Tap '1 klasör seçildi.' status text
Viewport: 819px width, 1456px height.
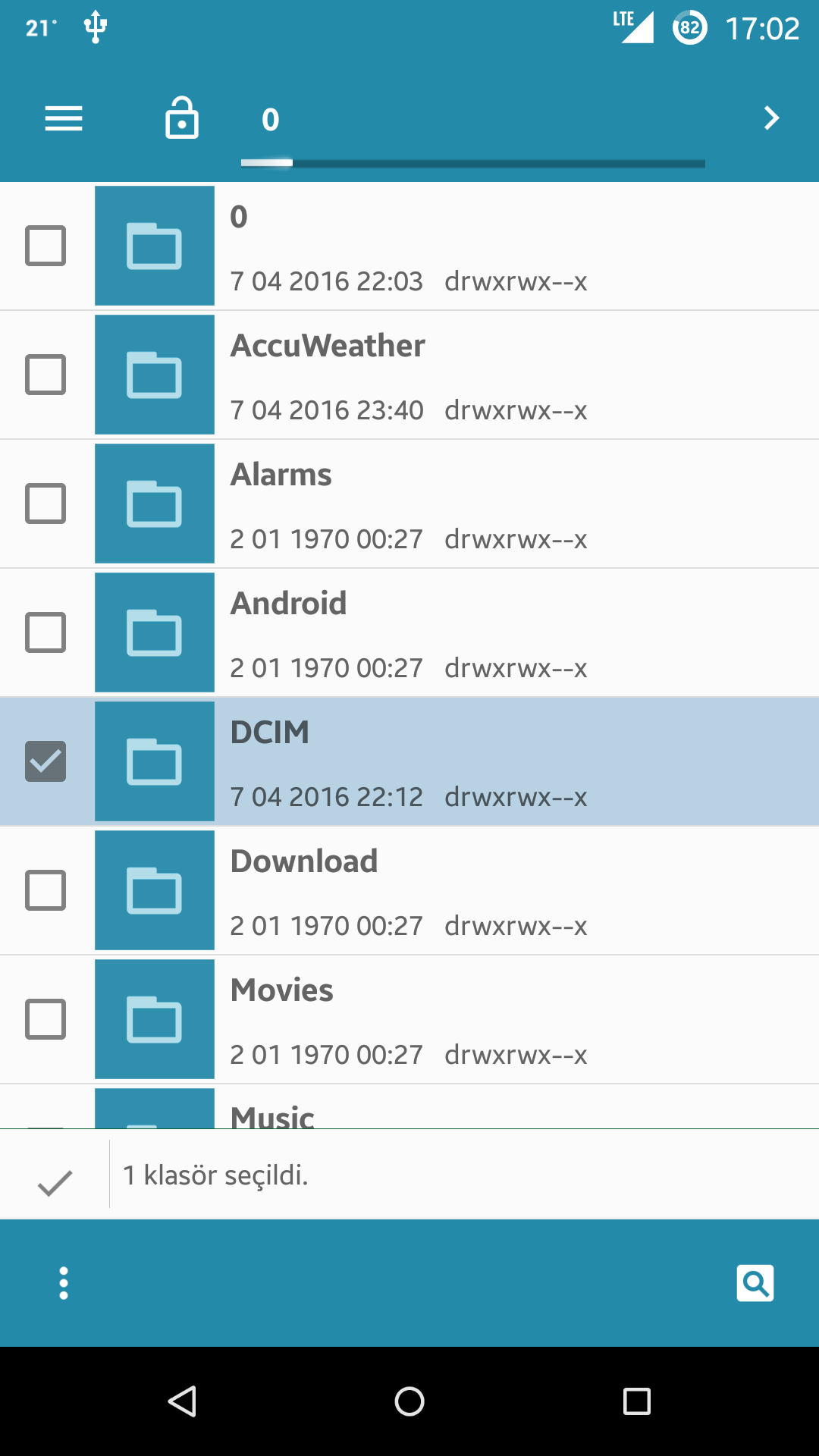click(x=215, y=1175)
